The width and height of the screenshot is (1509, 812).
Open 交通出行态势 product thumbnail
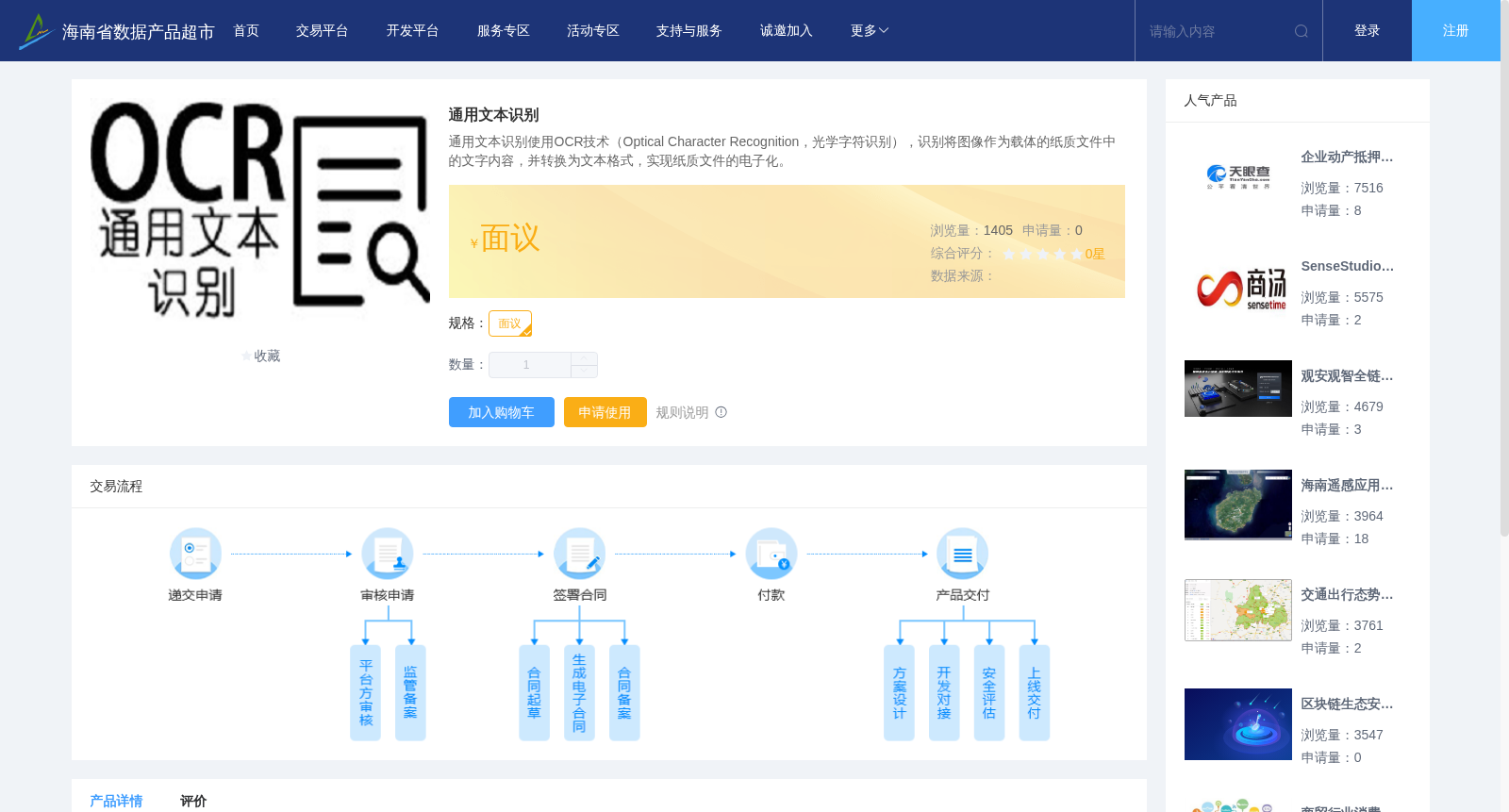[x=1238, y=610]
